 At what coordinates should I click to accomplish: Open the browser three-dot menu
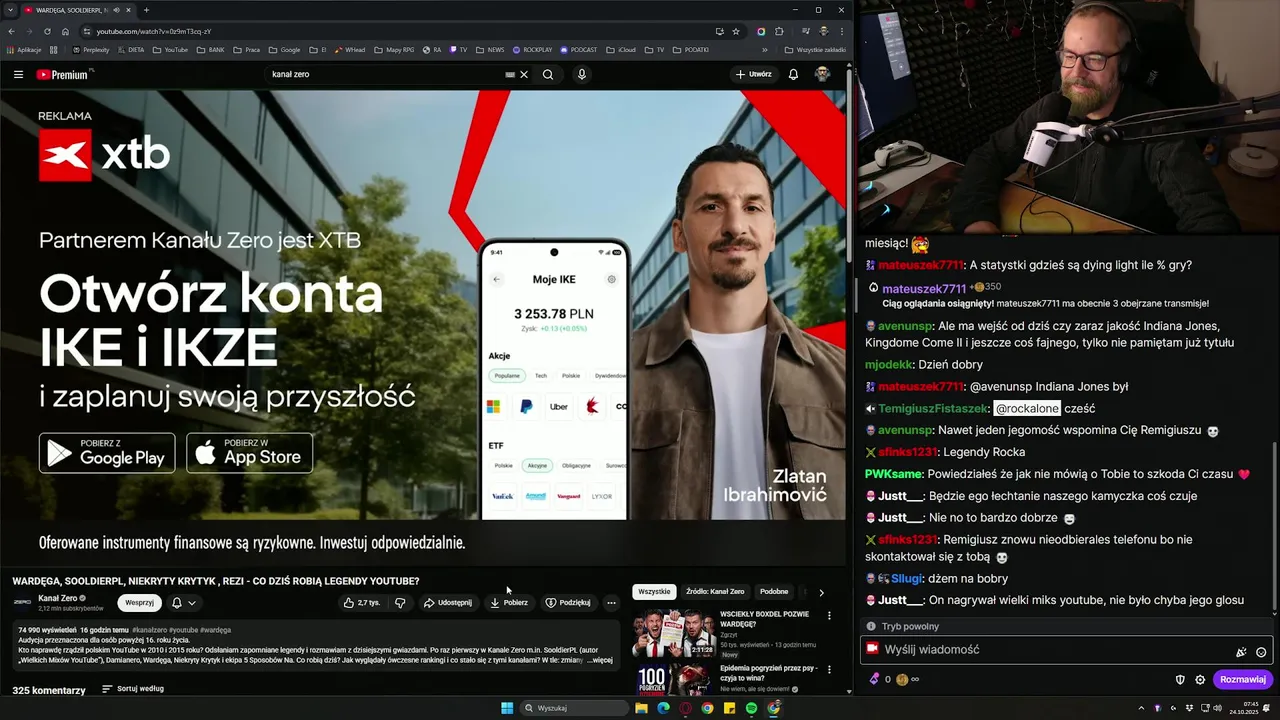pos(841,31)
